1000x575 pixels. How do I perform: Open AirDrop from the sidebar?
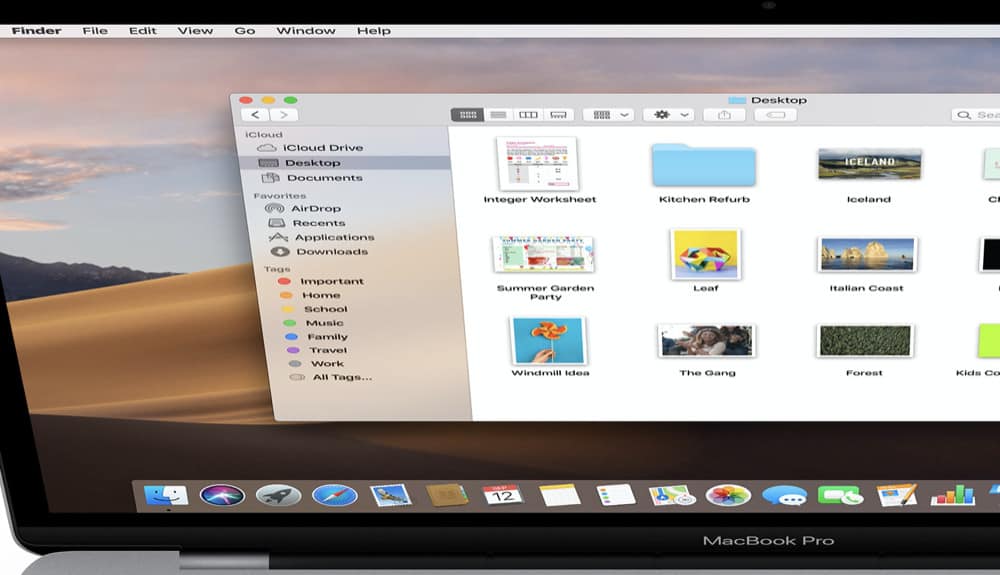tap(304, 208)
